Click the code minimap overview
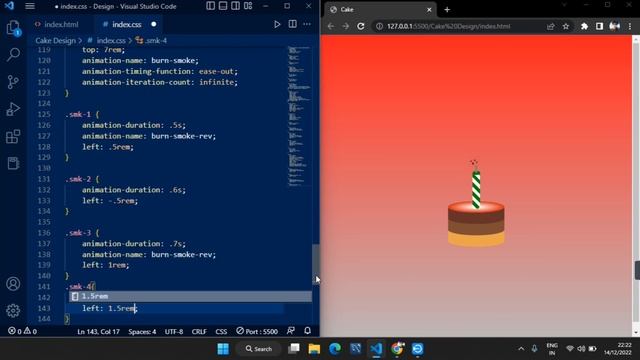Image resolution: width=640 pixels, height=360 pixels. [x=299, y=116]
